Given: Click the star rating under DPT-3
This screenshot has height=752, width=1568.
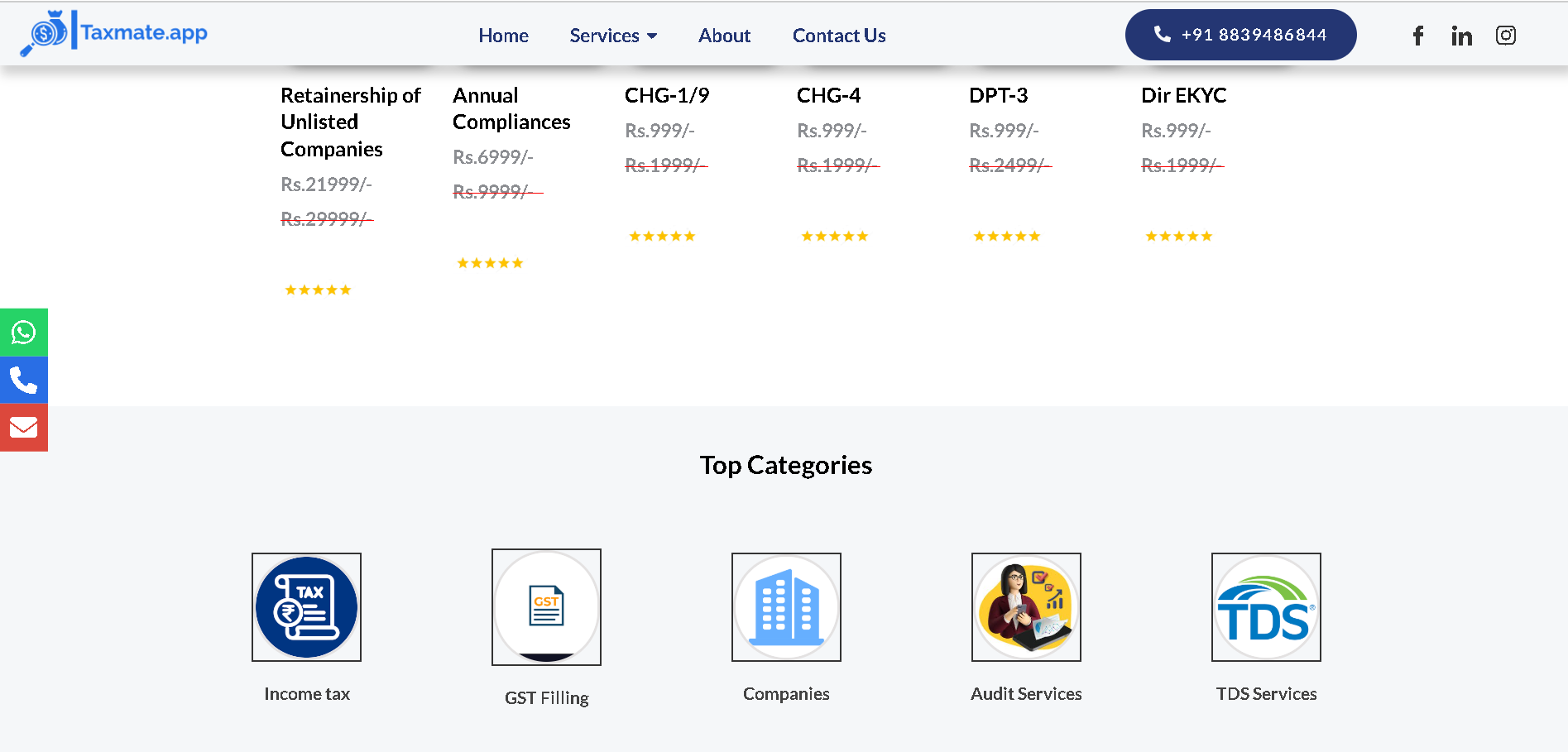Looking at the screenshot, I should [x=1006, y=237].
